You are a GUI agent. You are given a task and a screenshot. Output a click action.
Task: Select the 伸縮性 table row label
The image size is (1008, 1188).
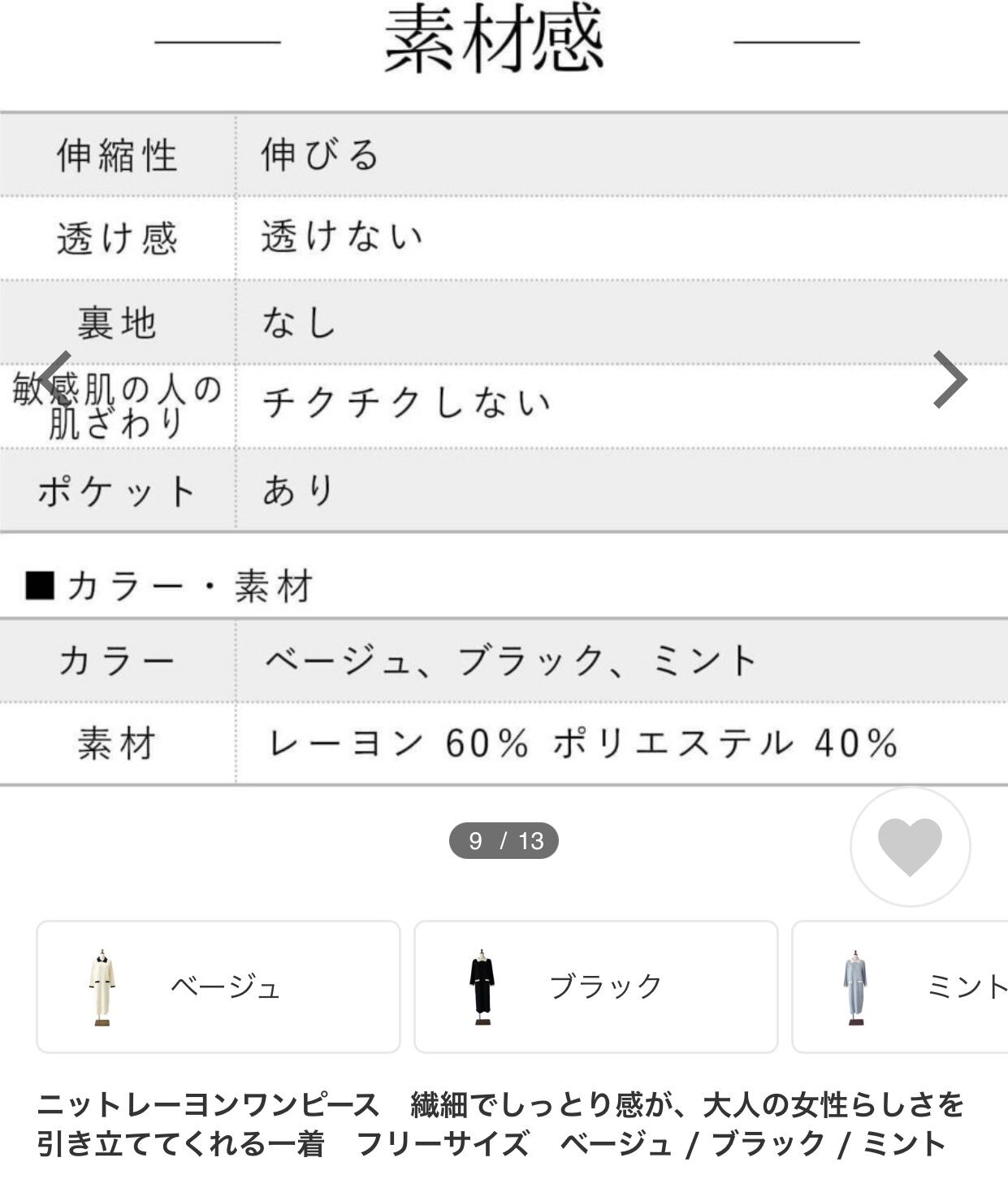[x=117, y=154]
